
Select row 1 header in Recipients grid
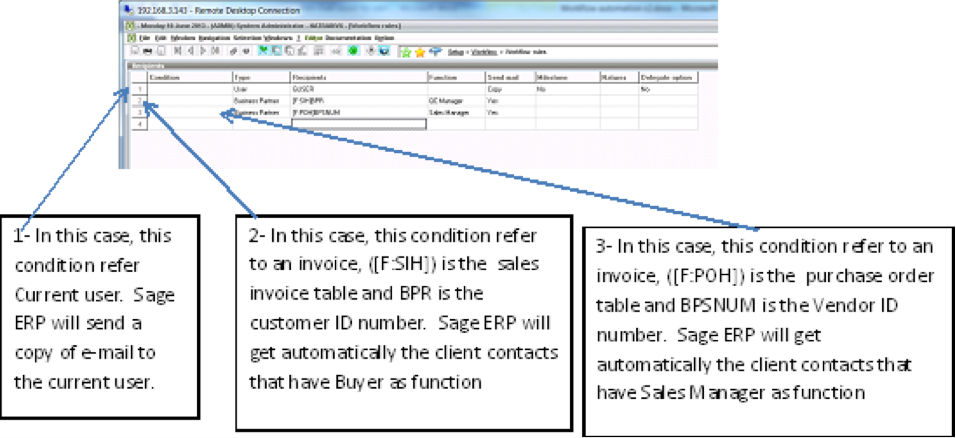139,89
